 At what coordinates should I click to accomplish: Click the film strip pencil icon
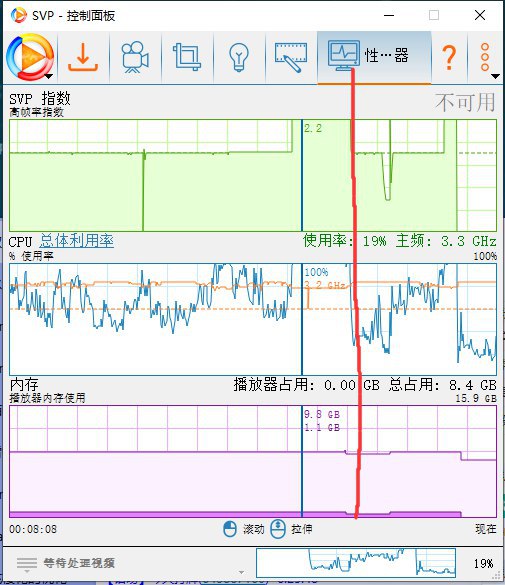291,57
